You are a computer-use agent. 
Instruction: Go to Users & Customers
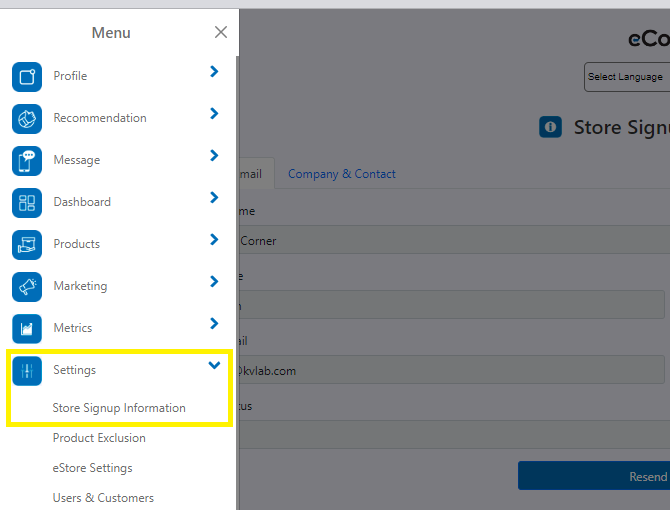click(x=103, y=498)
